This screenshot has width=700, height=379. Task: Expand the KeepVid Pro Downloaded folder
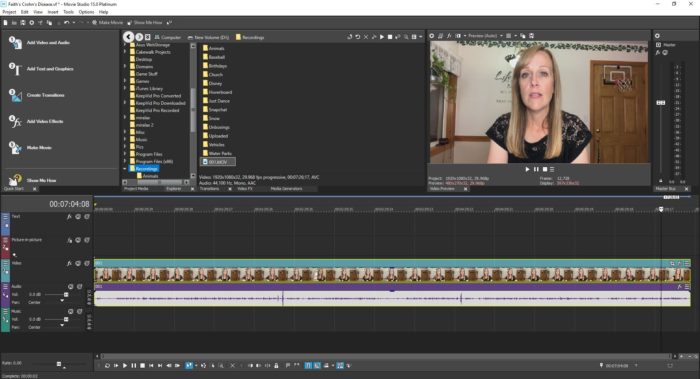point(125,103)
